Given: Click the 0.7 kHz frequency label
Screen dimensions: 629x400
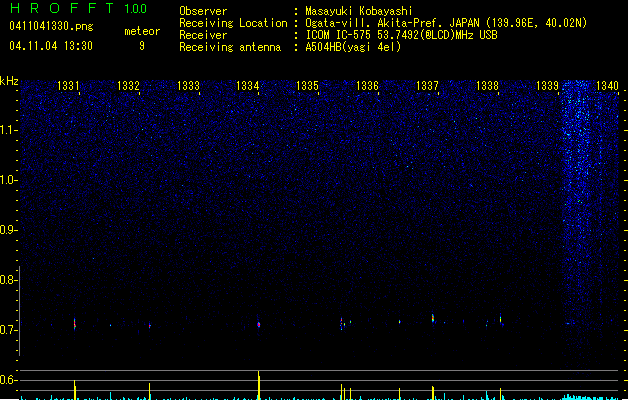Looking at the screenshot, I should [9, 330].
